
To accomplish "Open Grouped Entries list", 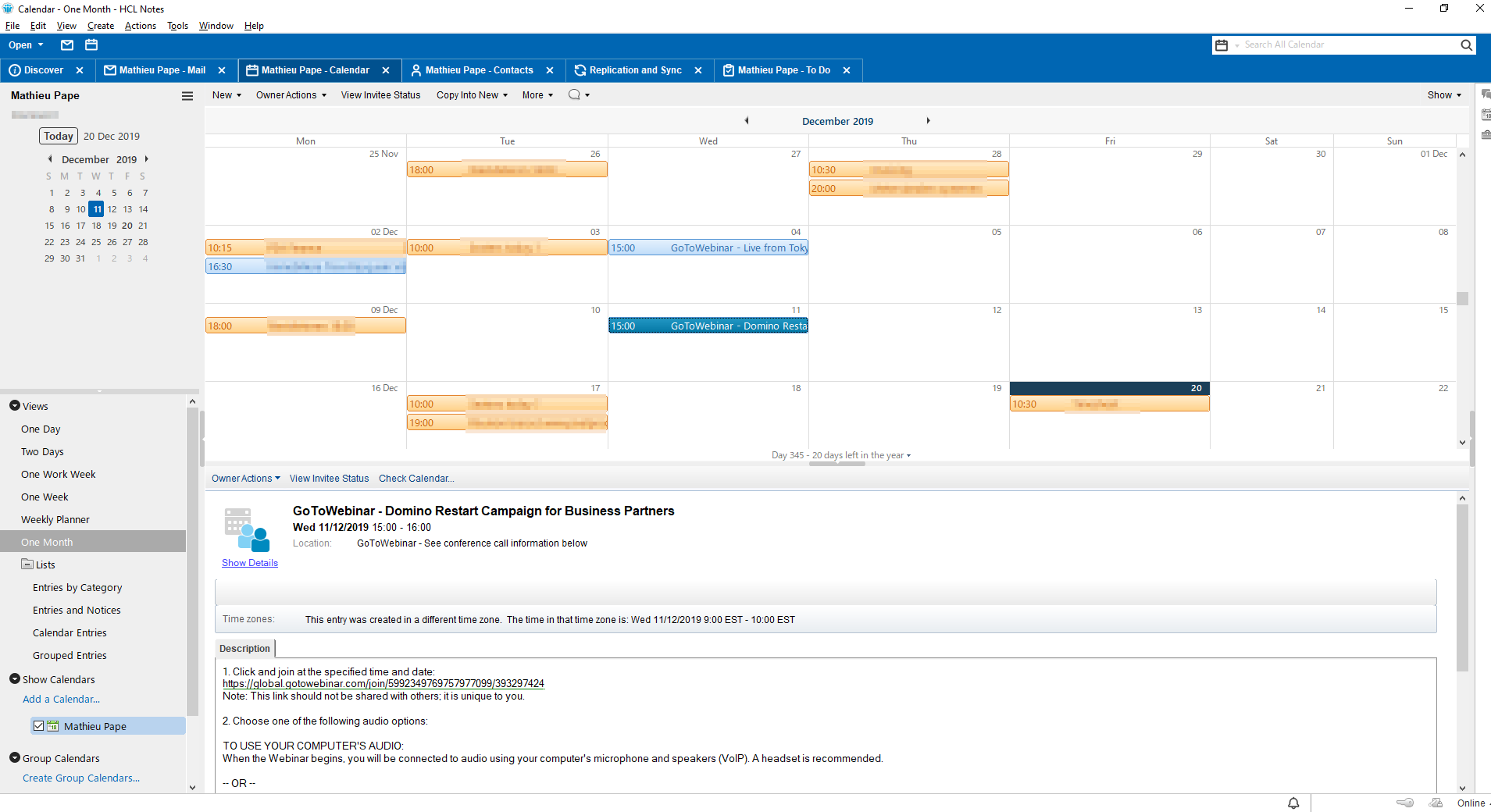I will [70, 655].
